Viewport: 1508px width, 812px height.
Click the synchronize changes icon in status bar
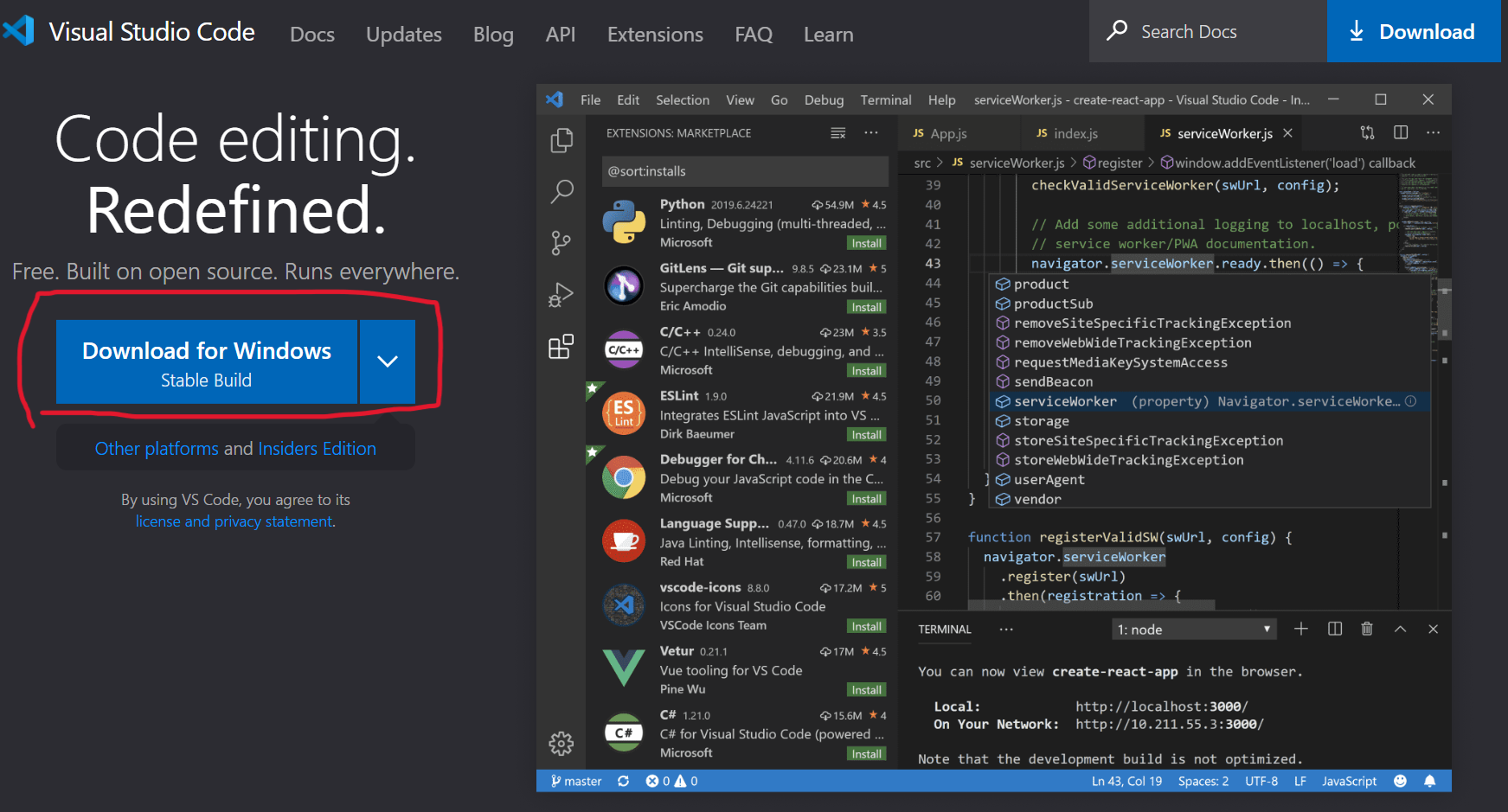coord(623,781)
